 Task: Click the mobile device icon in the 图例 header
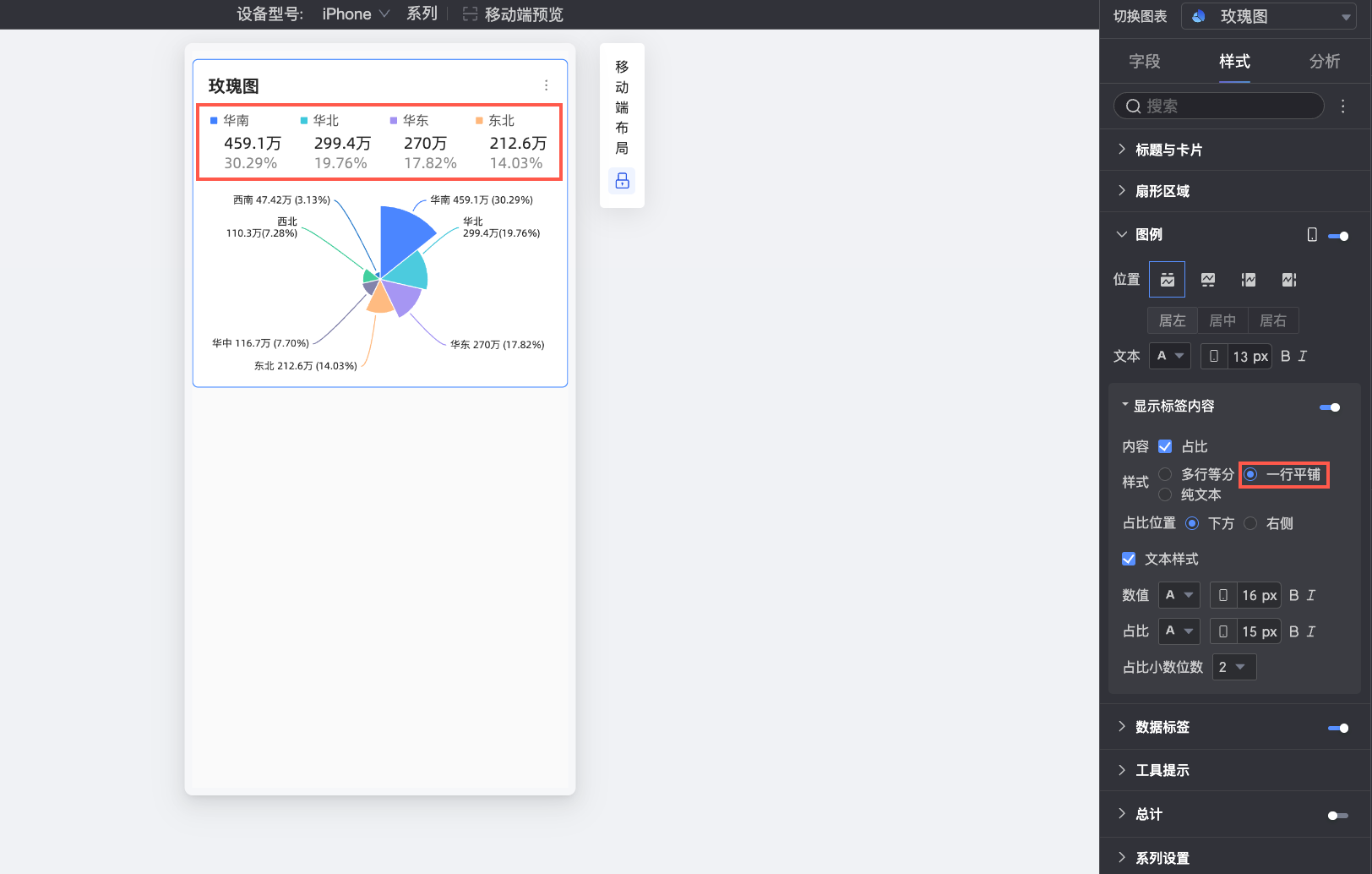tap(1312, 235)
